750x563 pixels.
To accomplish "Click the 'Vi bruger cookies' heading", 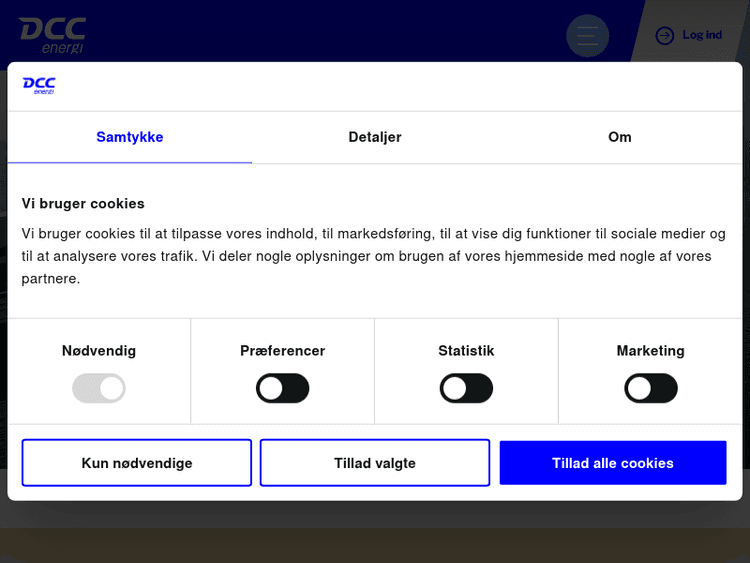I will pyautogui.click(x=83, y=203).
